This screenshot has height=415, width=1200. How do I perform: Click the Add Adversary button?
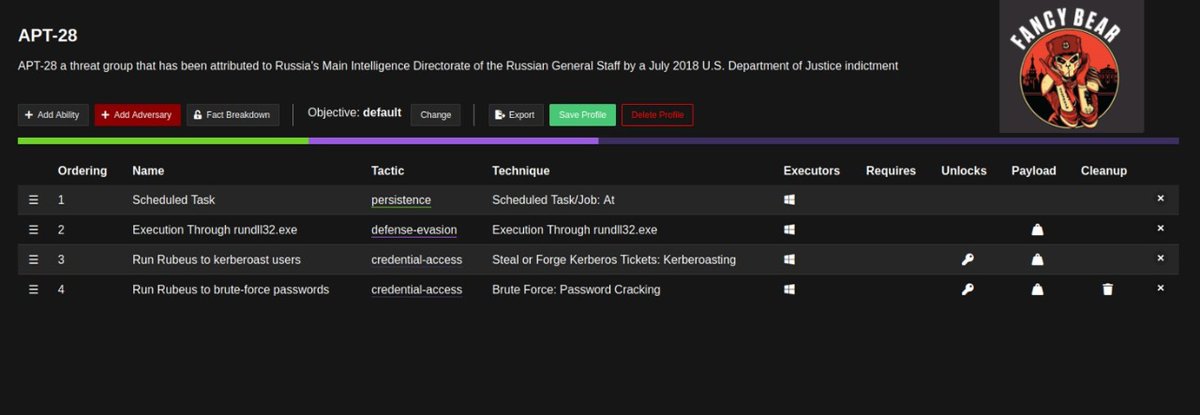(x=138, y=115)
